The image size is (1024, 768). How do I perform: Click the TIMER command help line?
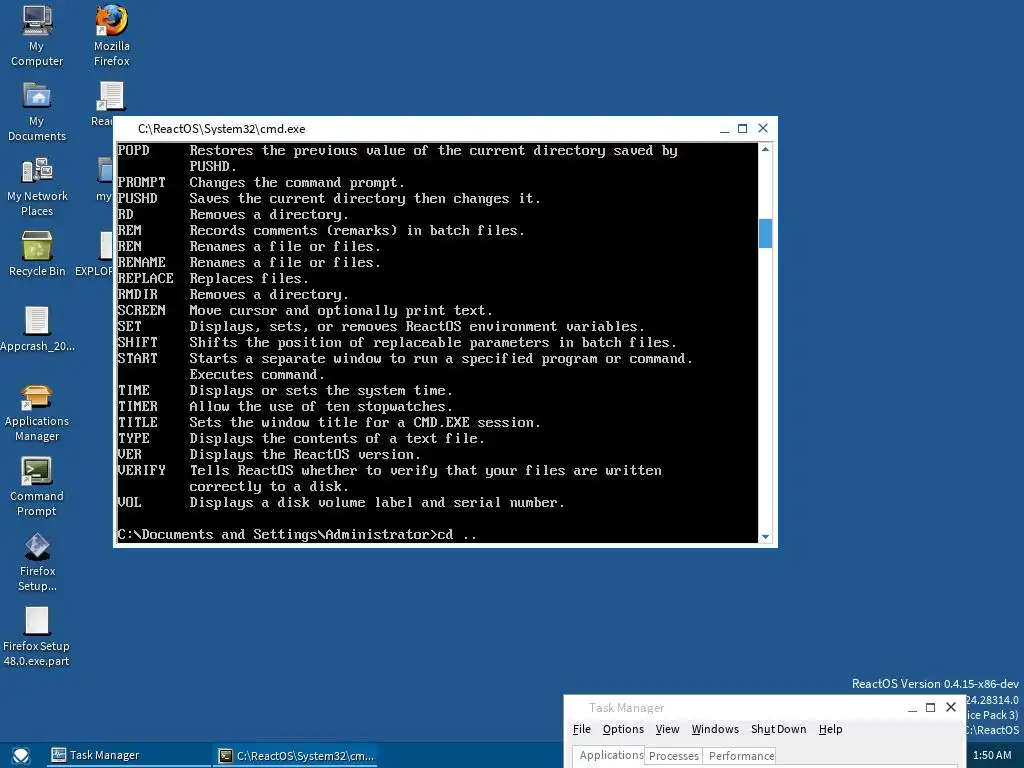click(285, 407)
